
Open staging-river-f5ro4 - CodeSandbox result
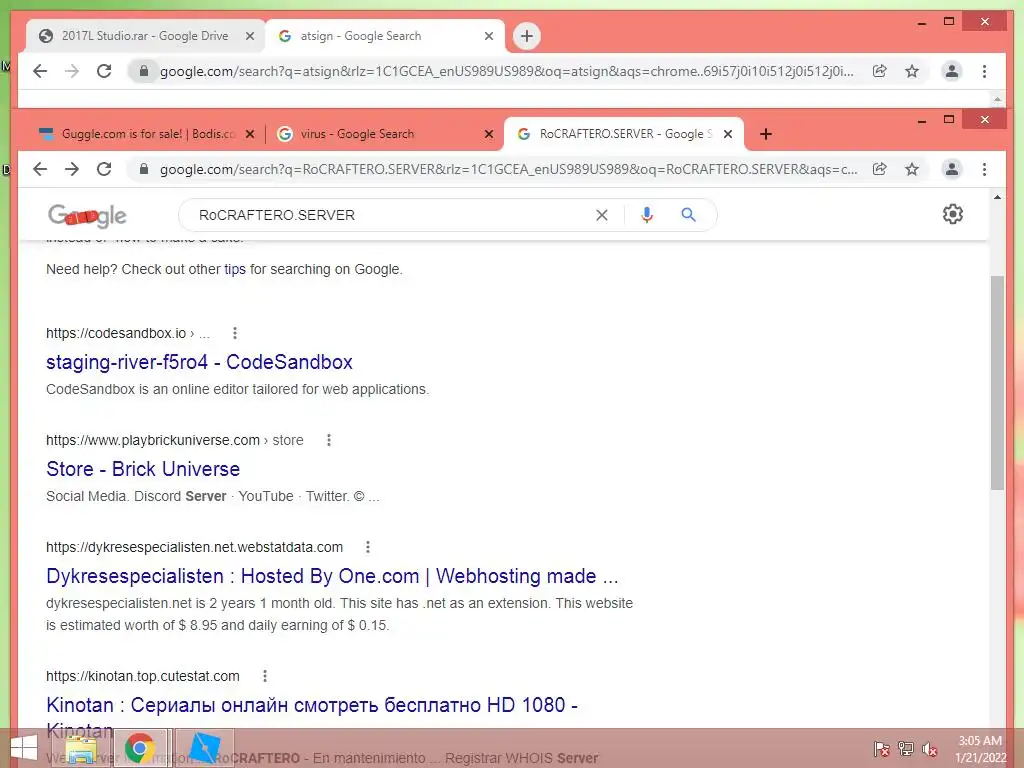click(x=199, y=362)
